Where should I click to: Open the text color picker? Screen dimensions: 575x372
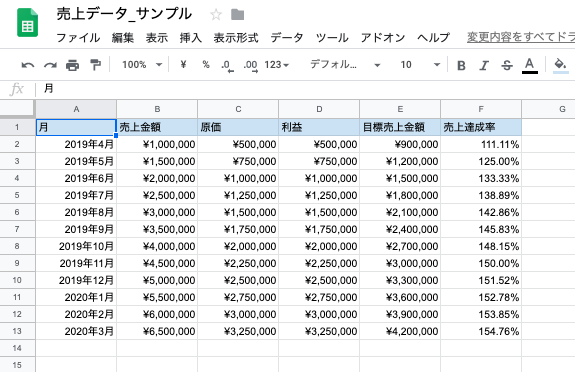(x=530, y=66)
